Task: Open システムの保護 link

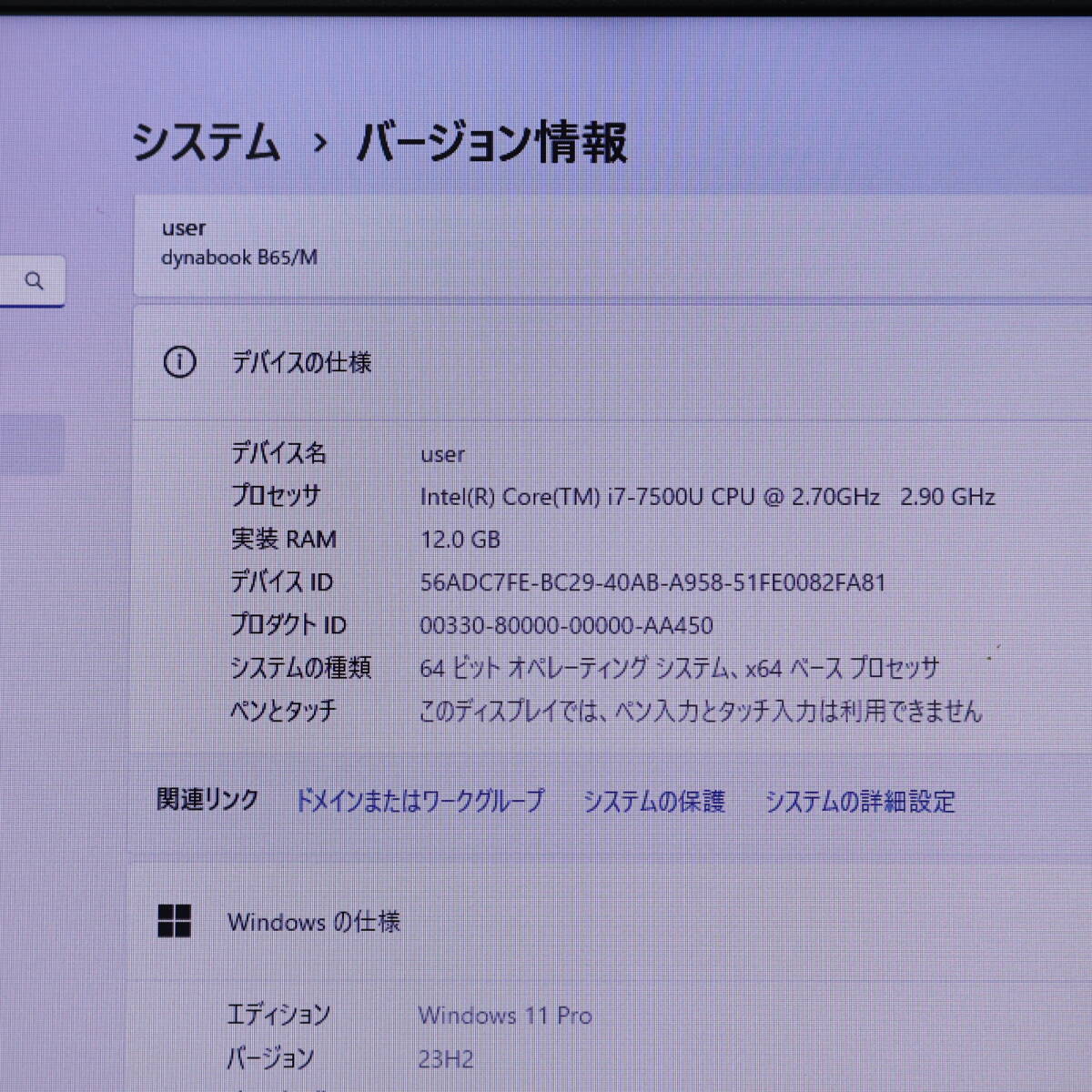Action: click(653, 801)
